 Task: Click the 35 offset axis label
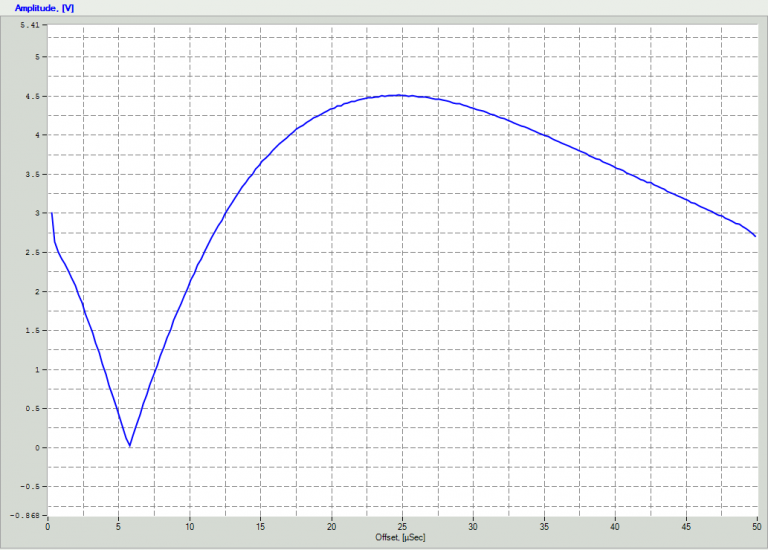click(544, 526)
